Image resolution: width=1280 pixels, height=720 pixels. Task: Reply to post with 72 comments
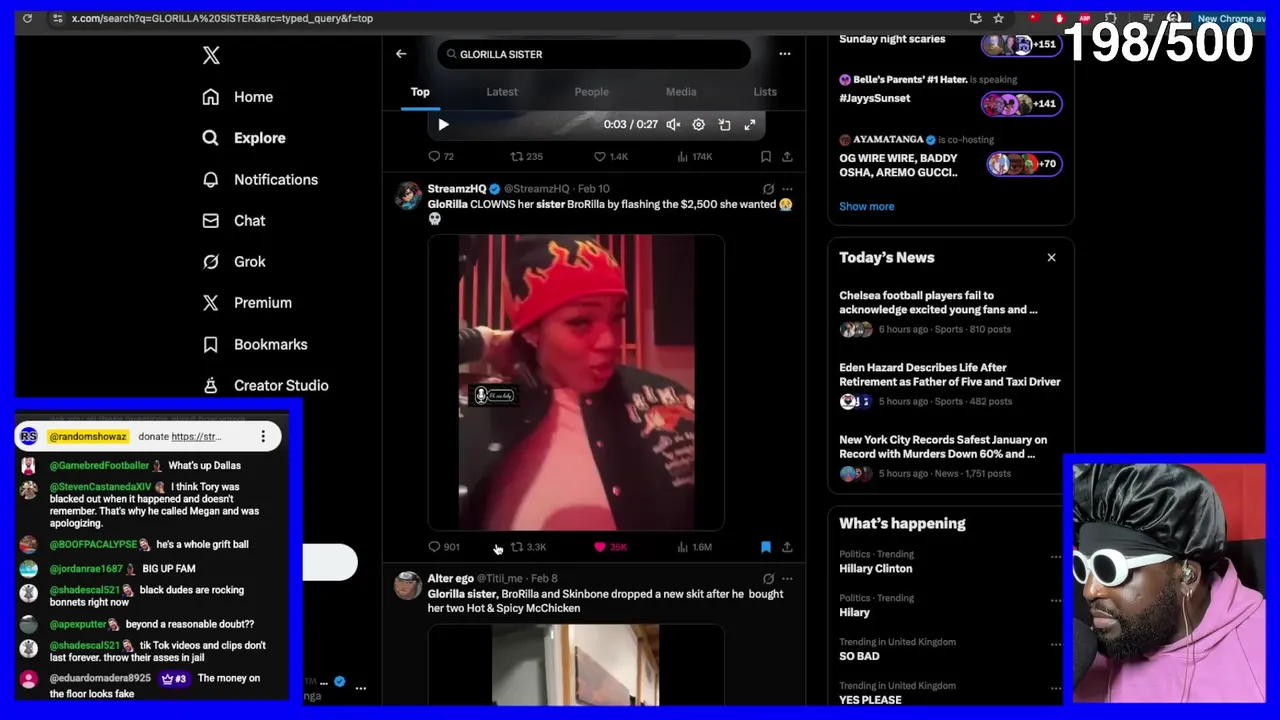point(441,157)
